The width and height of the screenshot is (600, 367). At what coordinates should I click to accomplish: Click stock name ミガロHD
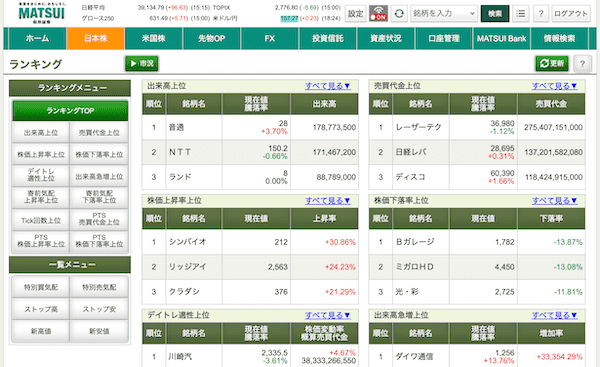[414, 267]
